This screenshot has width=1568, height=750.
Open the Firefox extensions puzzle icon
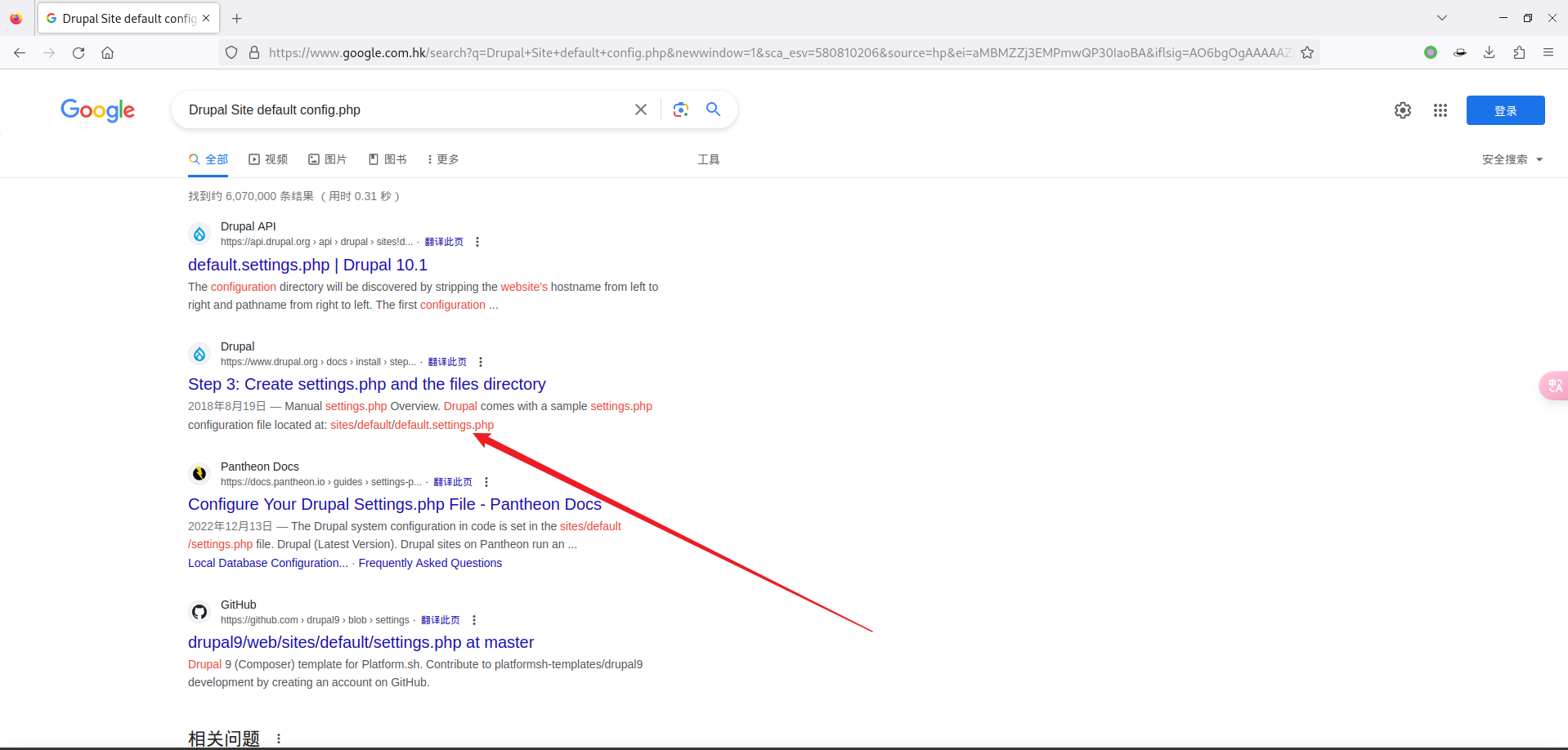pyautogui.click(x=1519, y=52)
